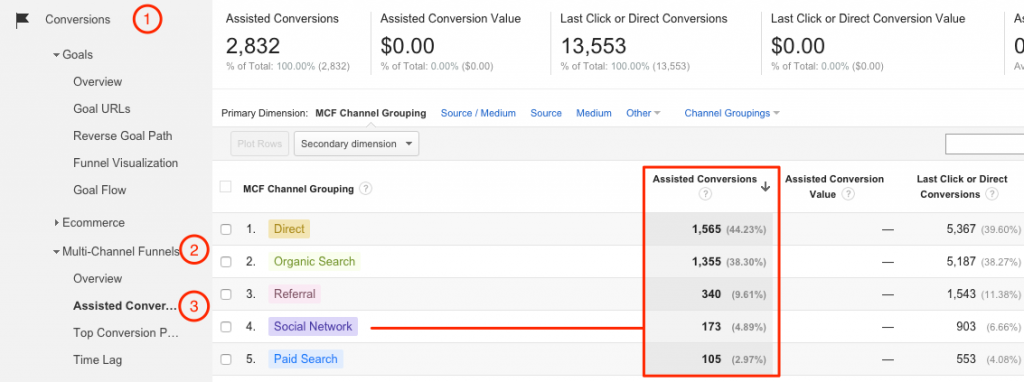This screenshot has width=1024, height=382.
Task: Click the 553 last click conversions cell
Action: pos(965,359)
